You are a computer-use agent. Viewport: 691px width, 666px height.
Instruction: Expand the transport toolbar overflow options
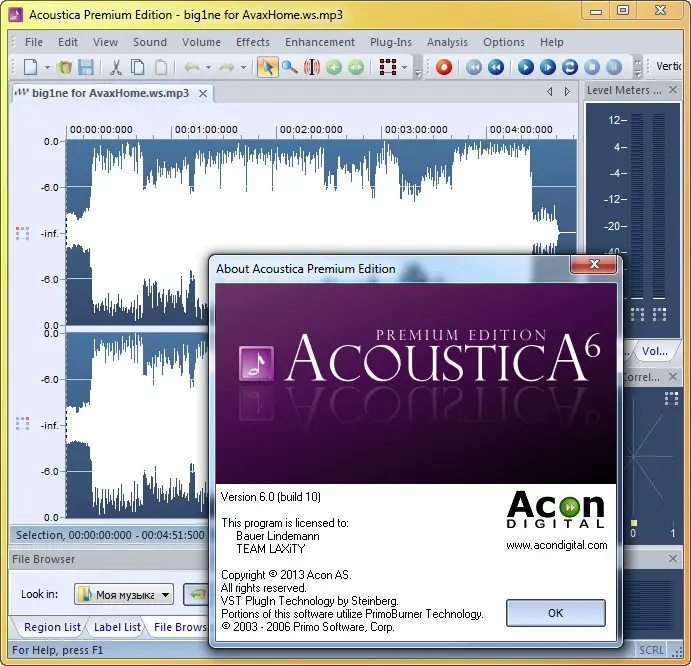click(x=638, y=67)
